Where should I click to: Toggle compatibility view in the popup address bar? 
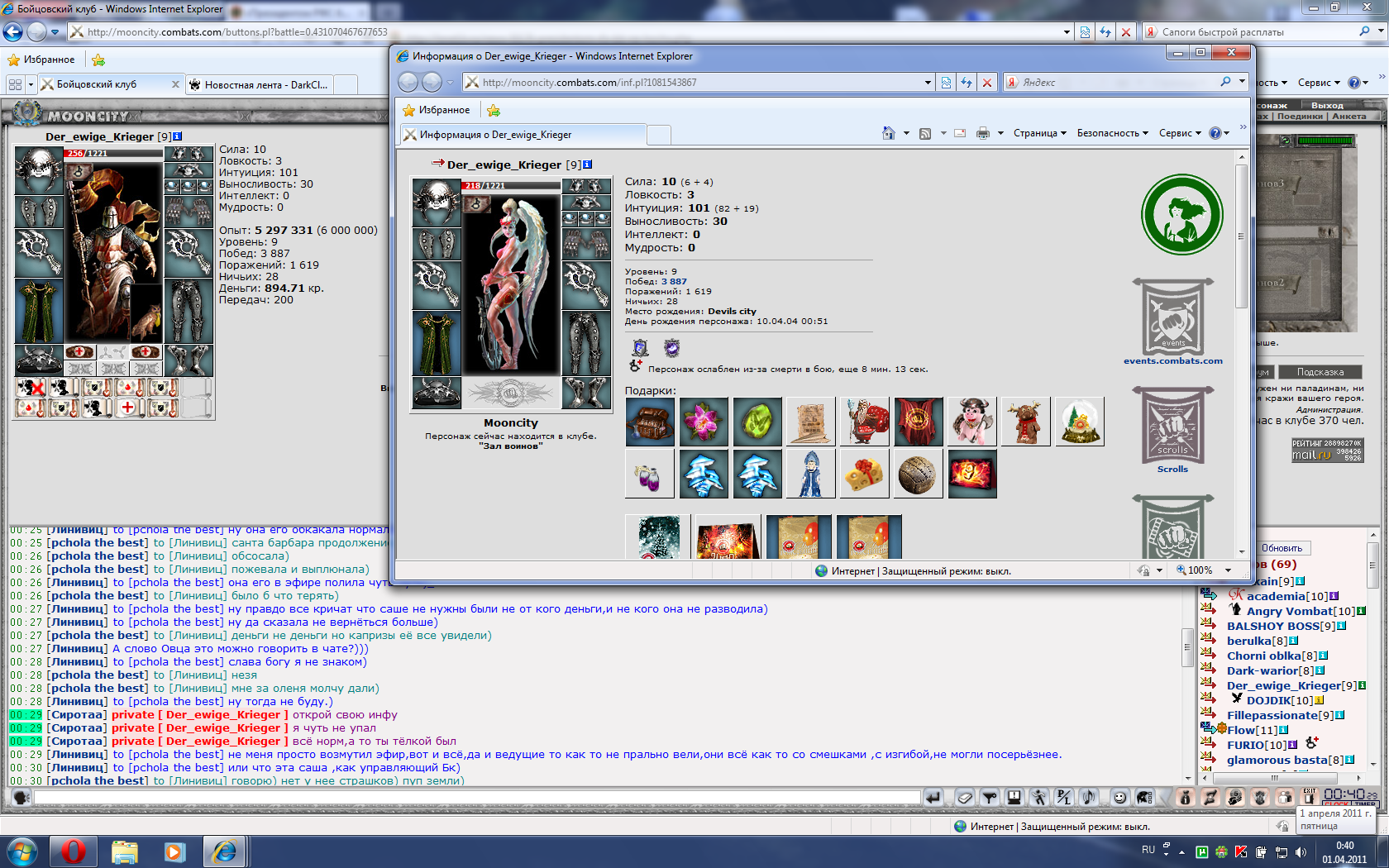[946, 83]
